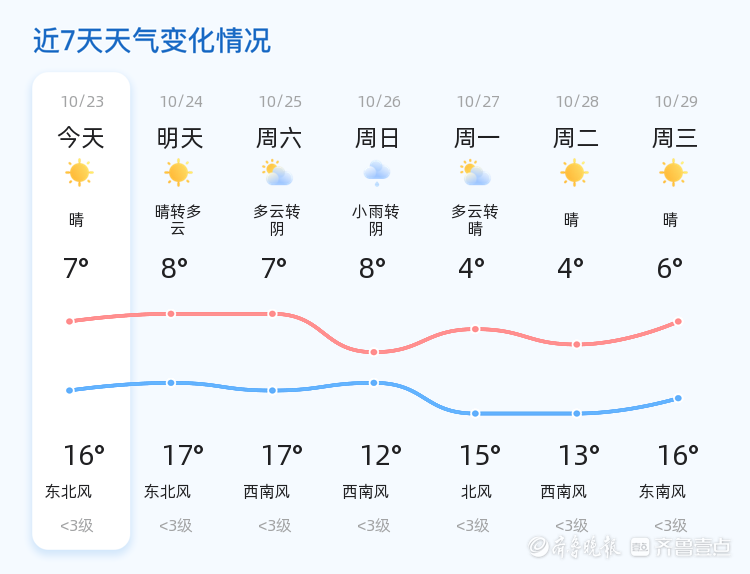Click the partly cloudy icon for 周六
Screen dimensions: 750x574
click(276, 173)
